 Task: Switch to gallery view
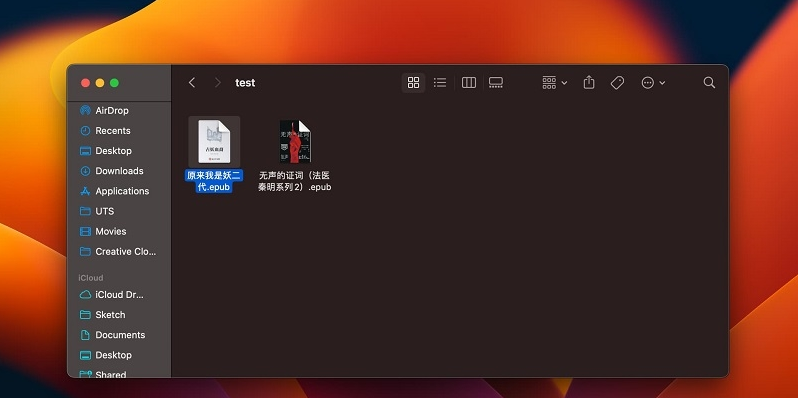[496, 82]
